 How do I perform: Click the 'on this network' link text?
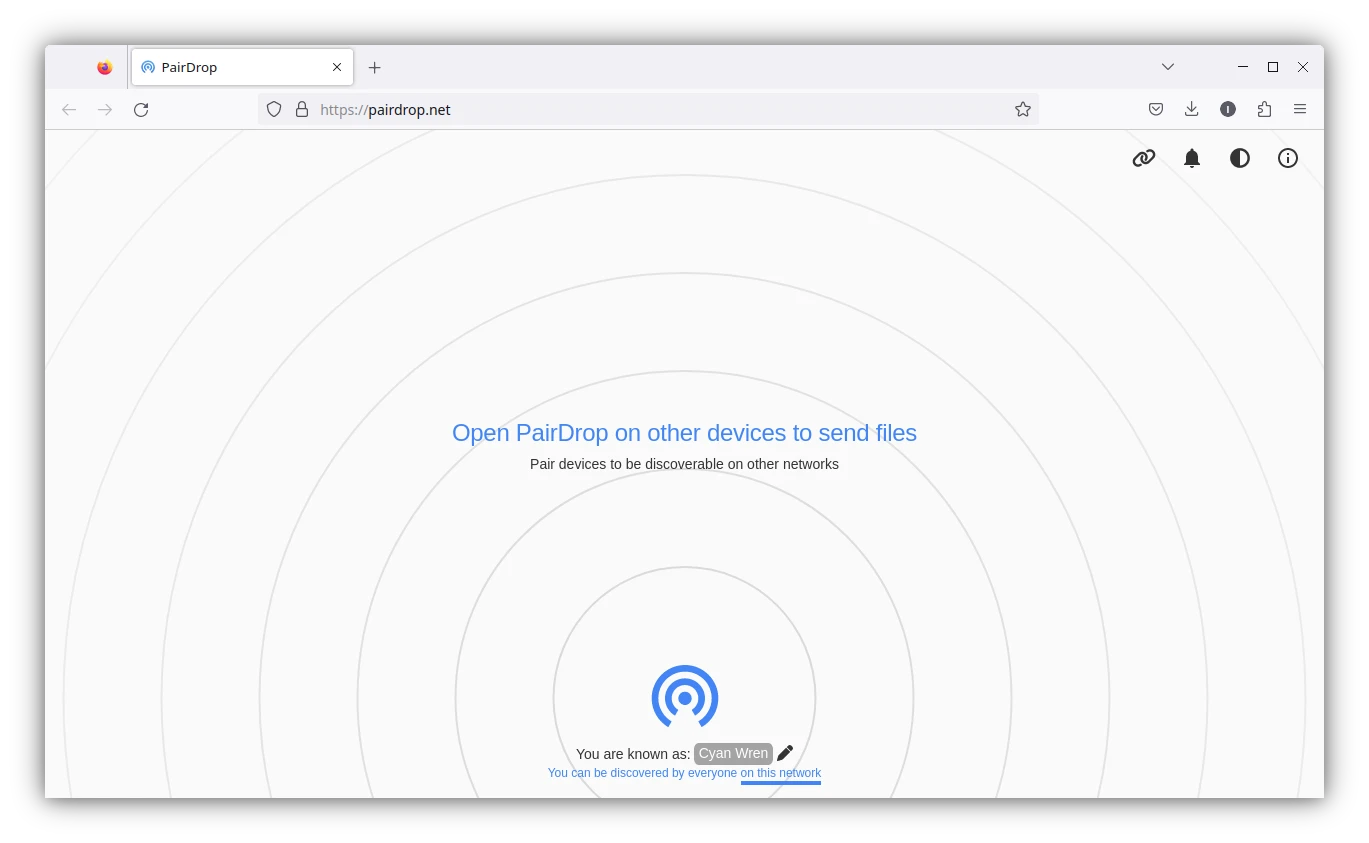pos(781,773)
